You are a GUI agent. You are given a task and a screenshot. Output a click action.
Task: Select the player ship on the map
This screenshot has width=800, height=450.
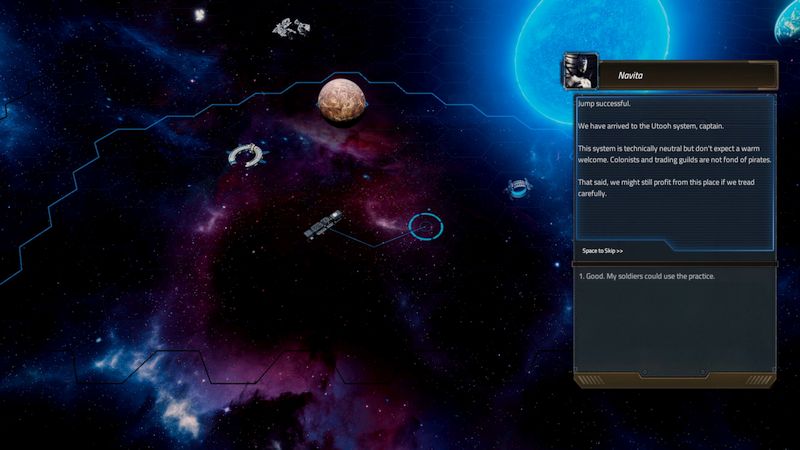click(322, 224)
